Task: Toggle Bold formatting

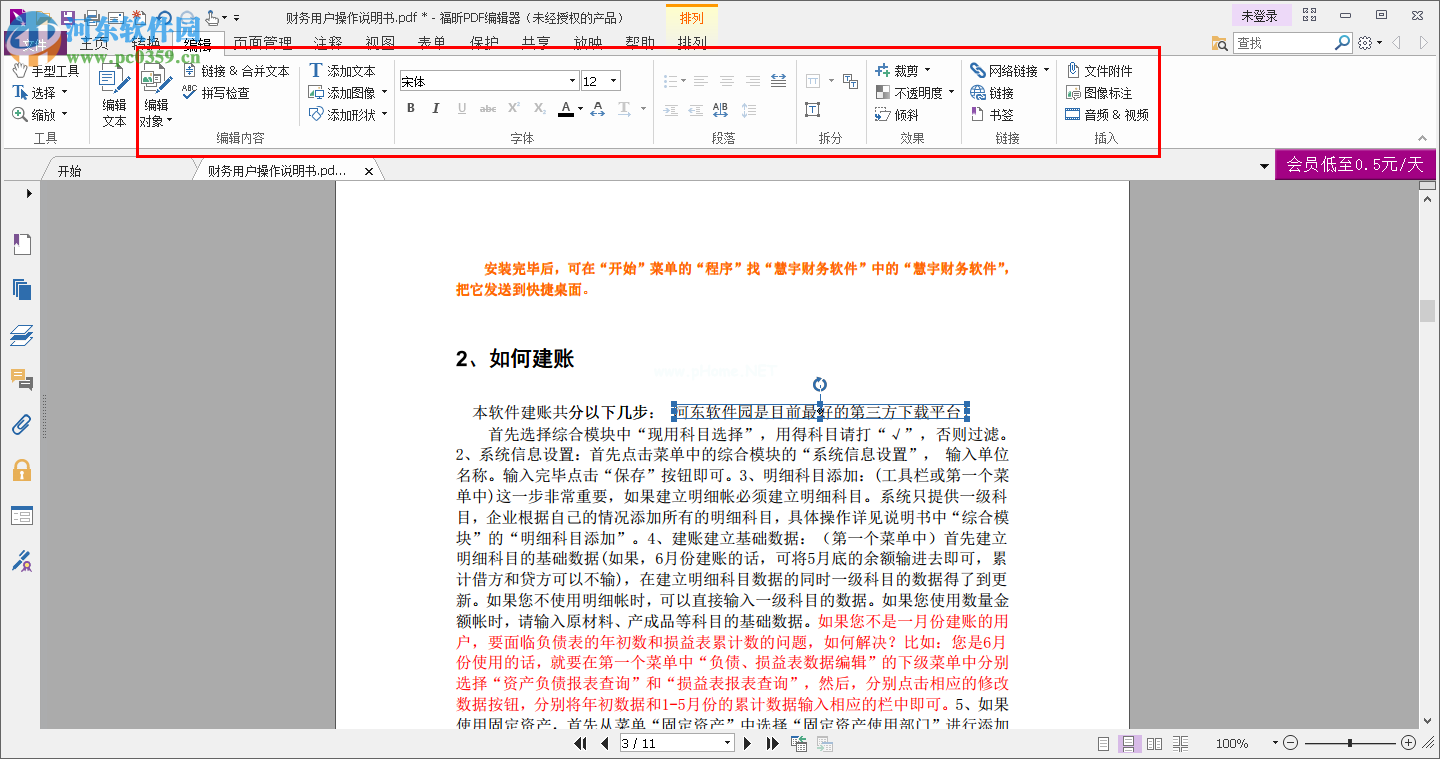Action: (x=410, y=108)
